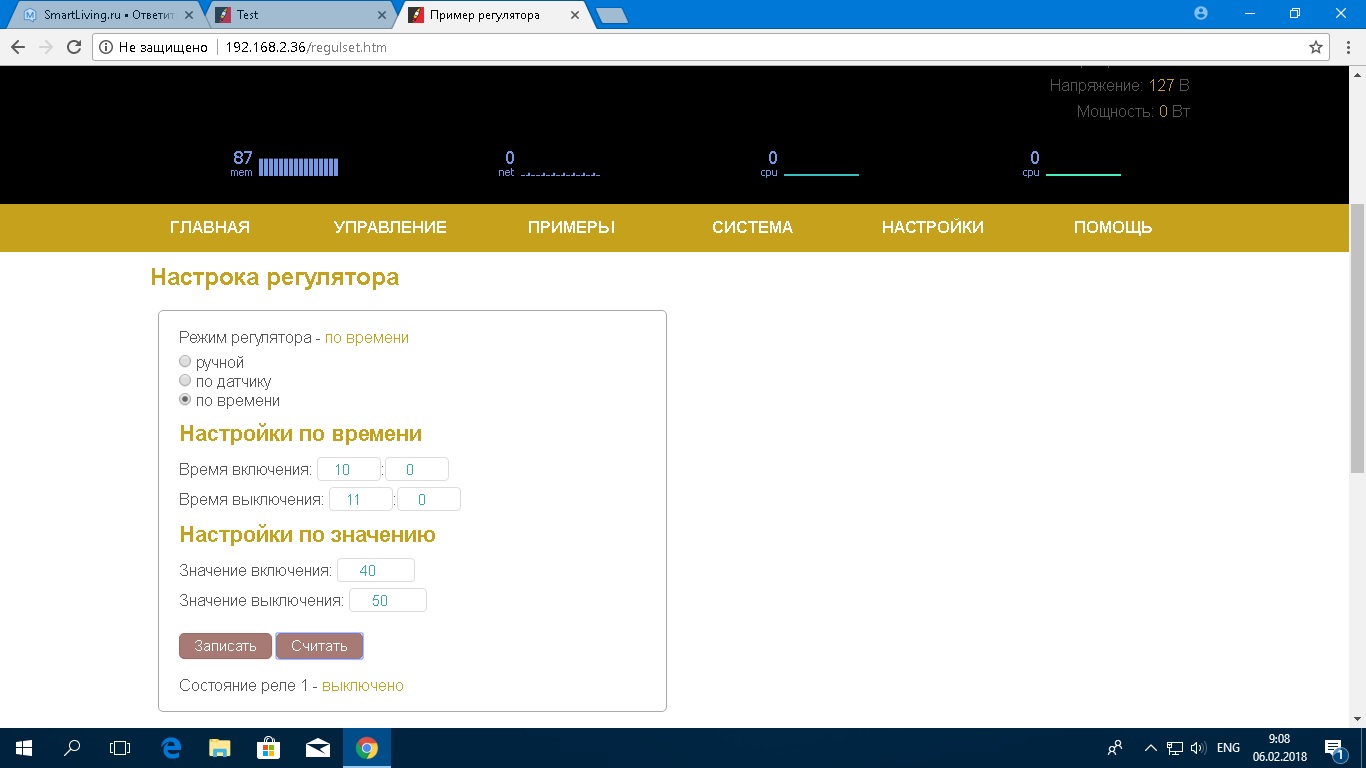Click the Напряжение 127 В reading
This screenshot has height=768, width=1366.
click(x=1120, y=86)
